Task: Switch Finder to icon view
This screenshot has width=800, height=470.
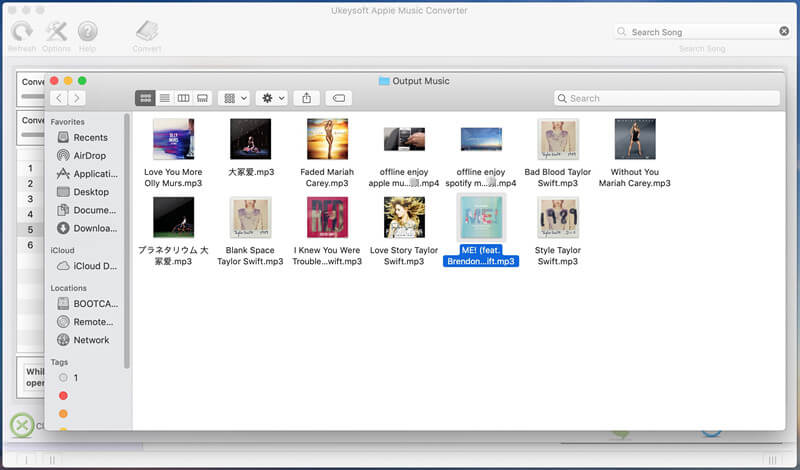Action: point(145,98)
